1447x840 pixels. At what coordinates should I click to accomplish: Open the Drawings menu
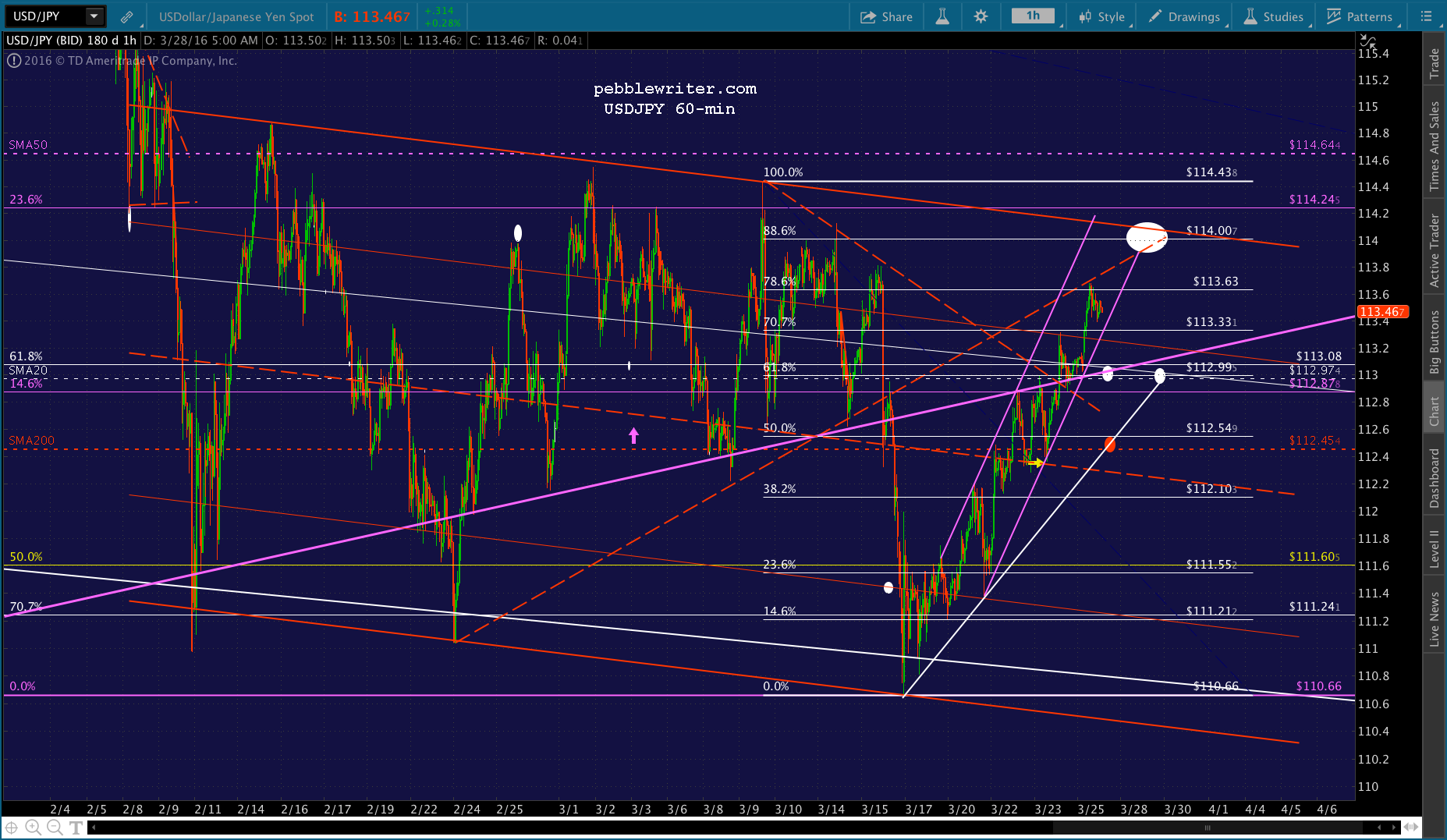tap(1183, 16)
